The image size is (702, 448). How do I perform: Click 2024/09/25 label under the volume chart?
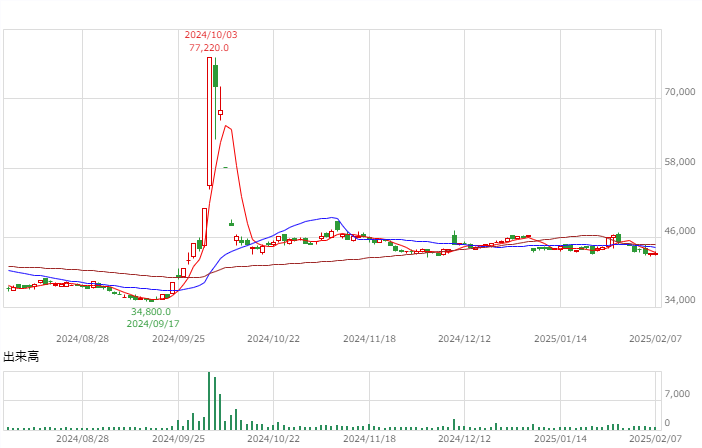click(x=178, y=439)
